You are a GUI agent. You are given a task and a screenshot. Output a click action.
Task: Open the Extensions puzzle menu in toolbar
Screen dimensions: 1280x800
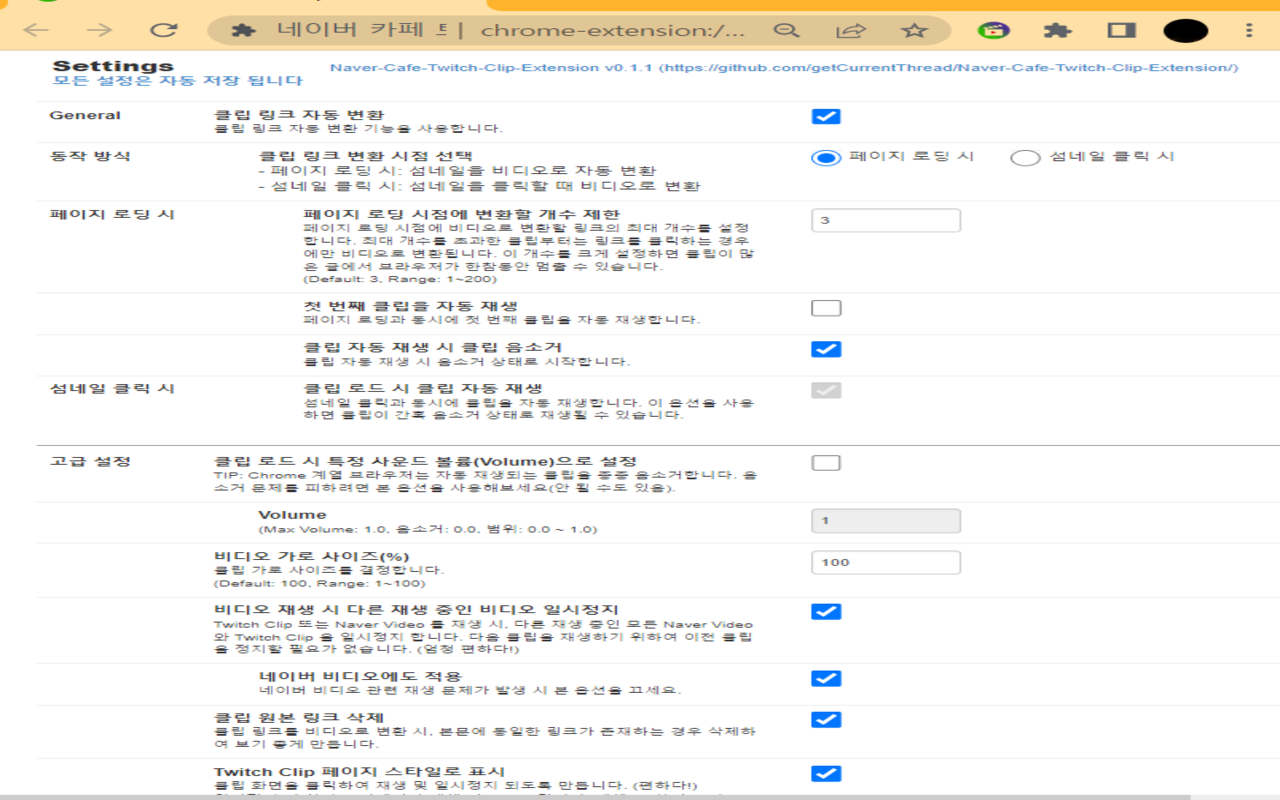tap(1057, 31)
